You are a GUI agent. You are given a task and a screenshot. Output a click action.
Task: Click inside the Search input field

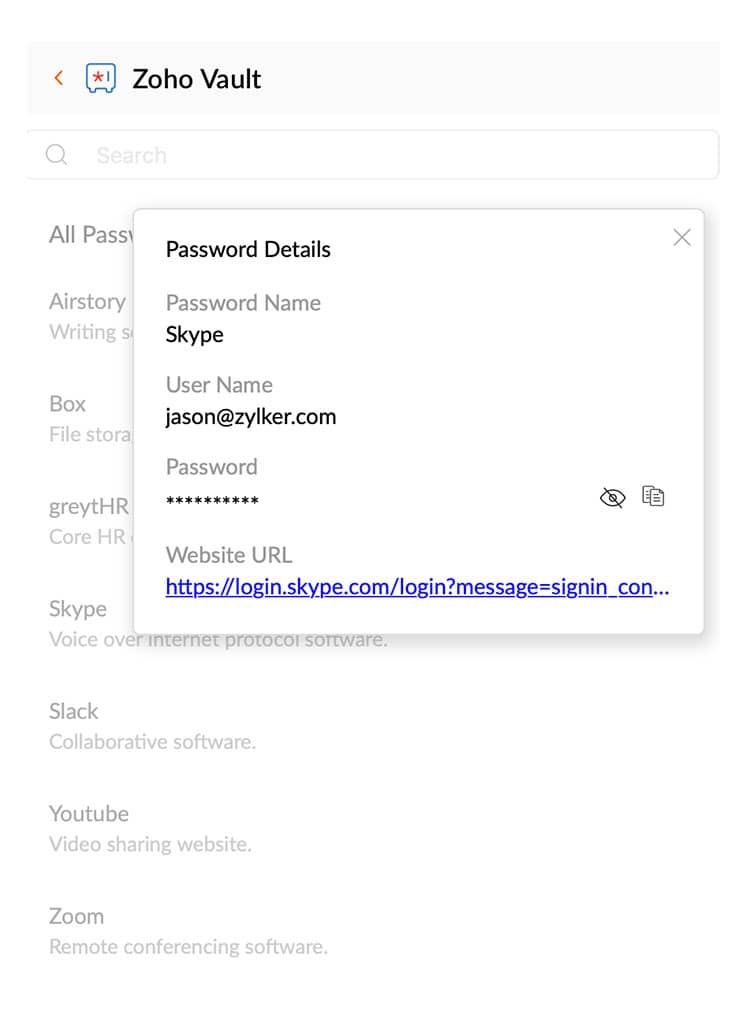300,154
